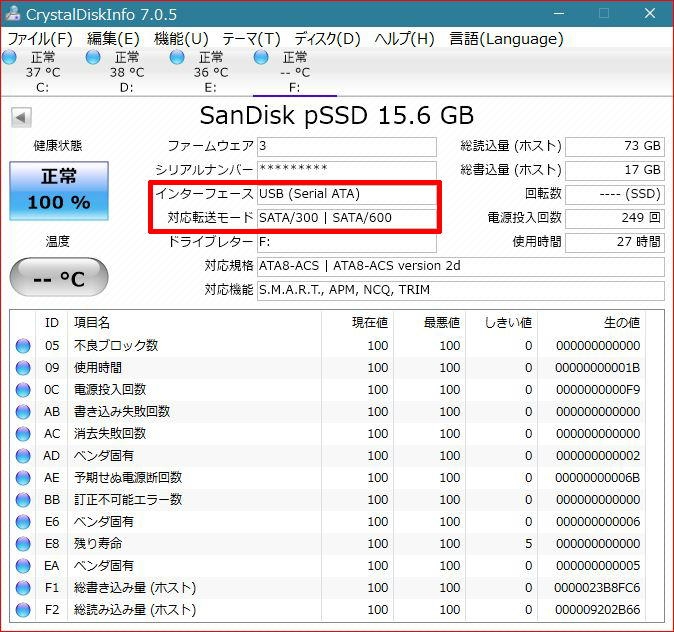The width and height of the screenshot is (674, 632).
Task: Select the 不良ブロック数 attribute name
Action: [116, 346]
